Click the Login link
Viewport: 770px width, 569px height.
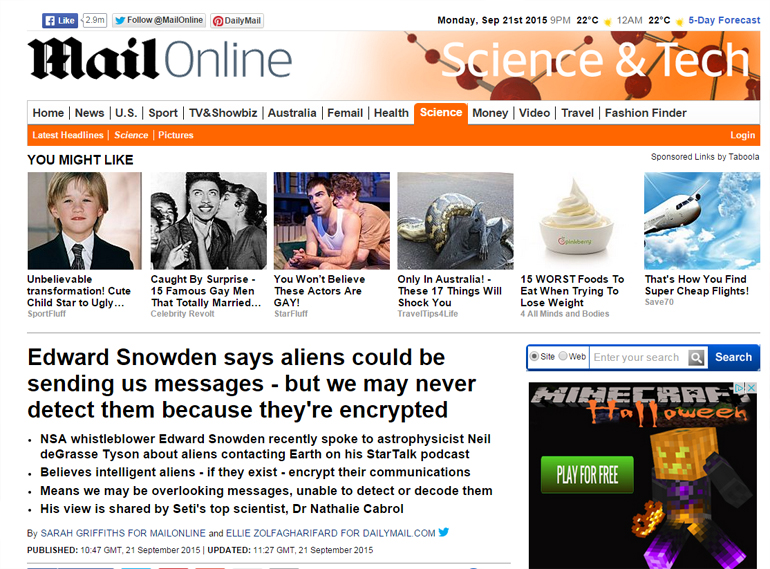pos(742,135)
